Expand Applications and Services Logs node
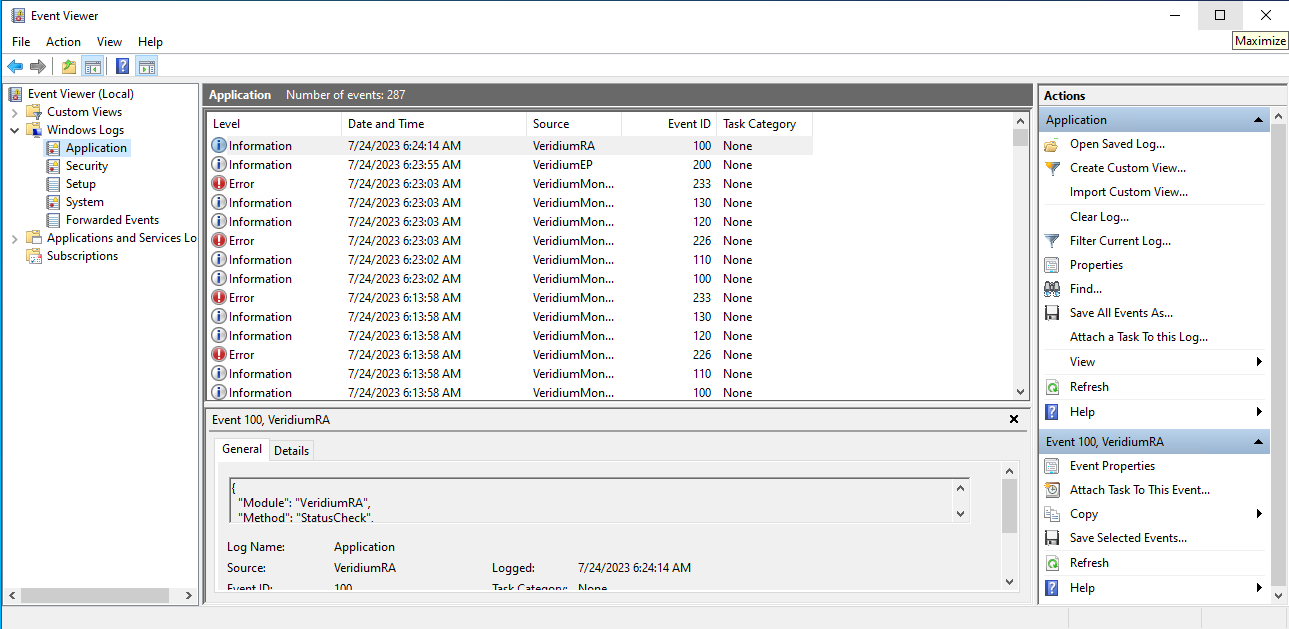The width and height of the screenshot is (1289, 629). click(x=15, y=238)
